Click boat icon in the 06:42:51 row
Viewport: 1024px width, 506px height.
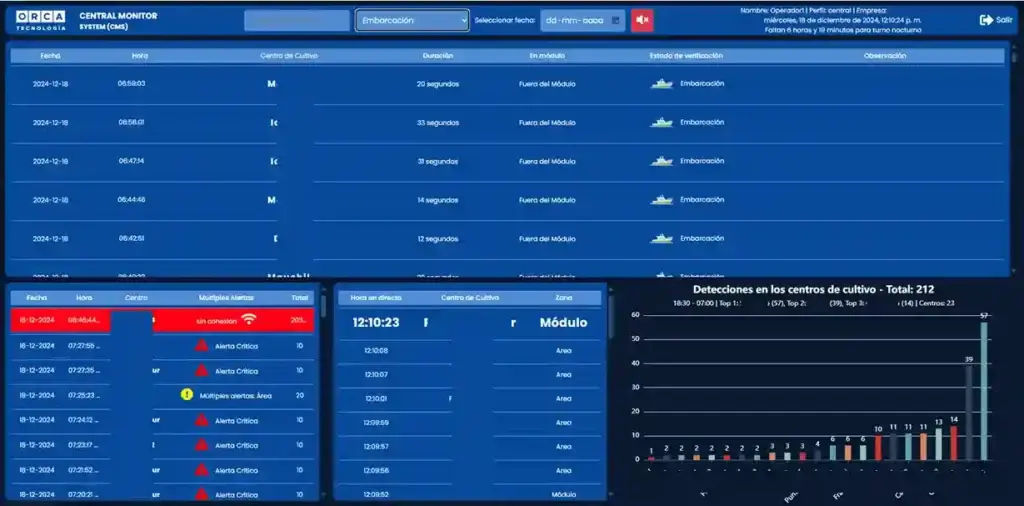(661, 239)
